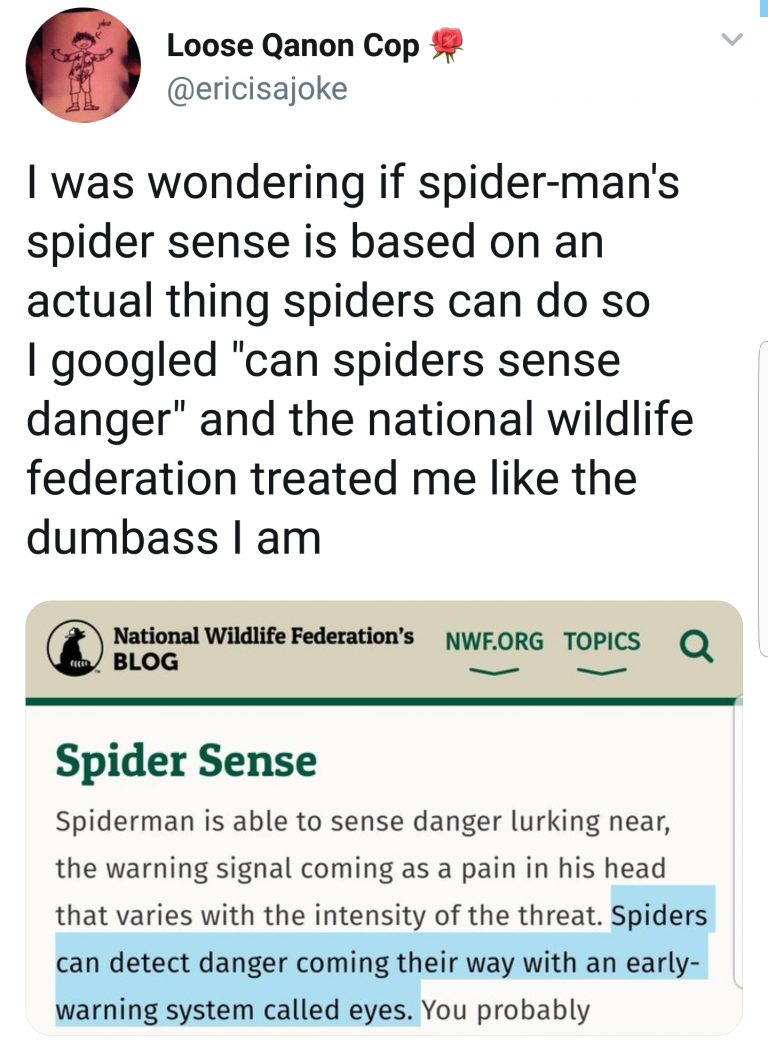The width and height of the screenshot is (768, 1062).
Task: Click the blue highlighted sentence about eyes
Action: [380, 962]
